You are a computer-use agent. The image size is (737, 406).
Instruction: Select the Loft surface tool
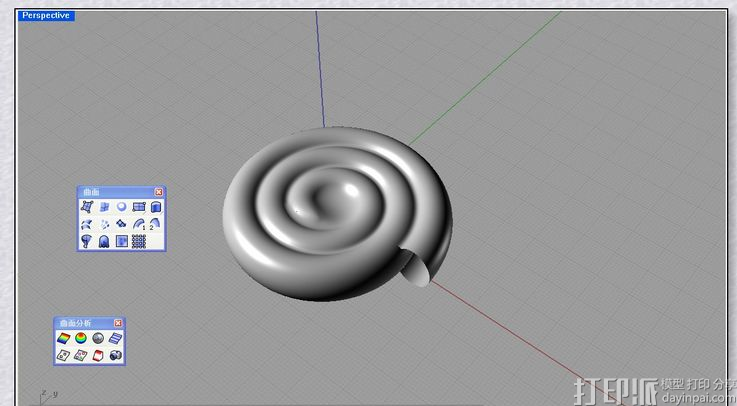pos(87,224)
